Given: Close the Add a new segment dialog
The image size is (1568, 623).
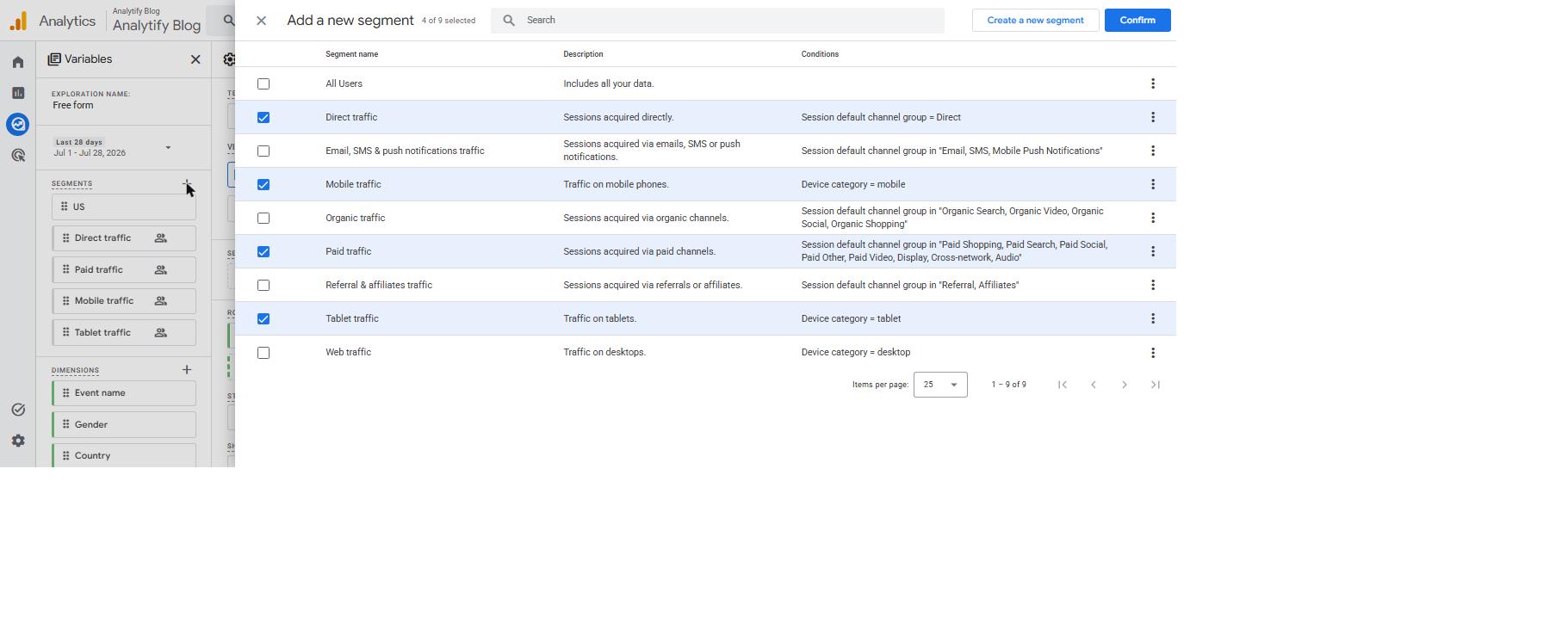Looking at the screenshot, I should pyautogui.click(x=261, y=21).
